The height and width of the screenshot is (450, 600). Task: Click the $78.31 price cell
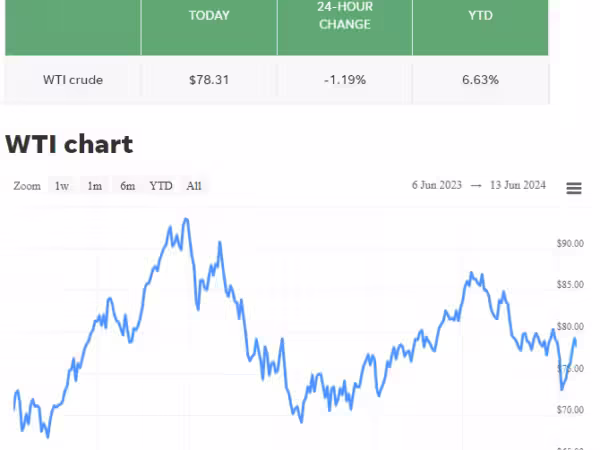(x=209, y=79)
